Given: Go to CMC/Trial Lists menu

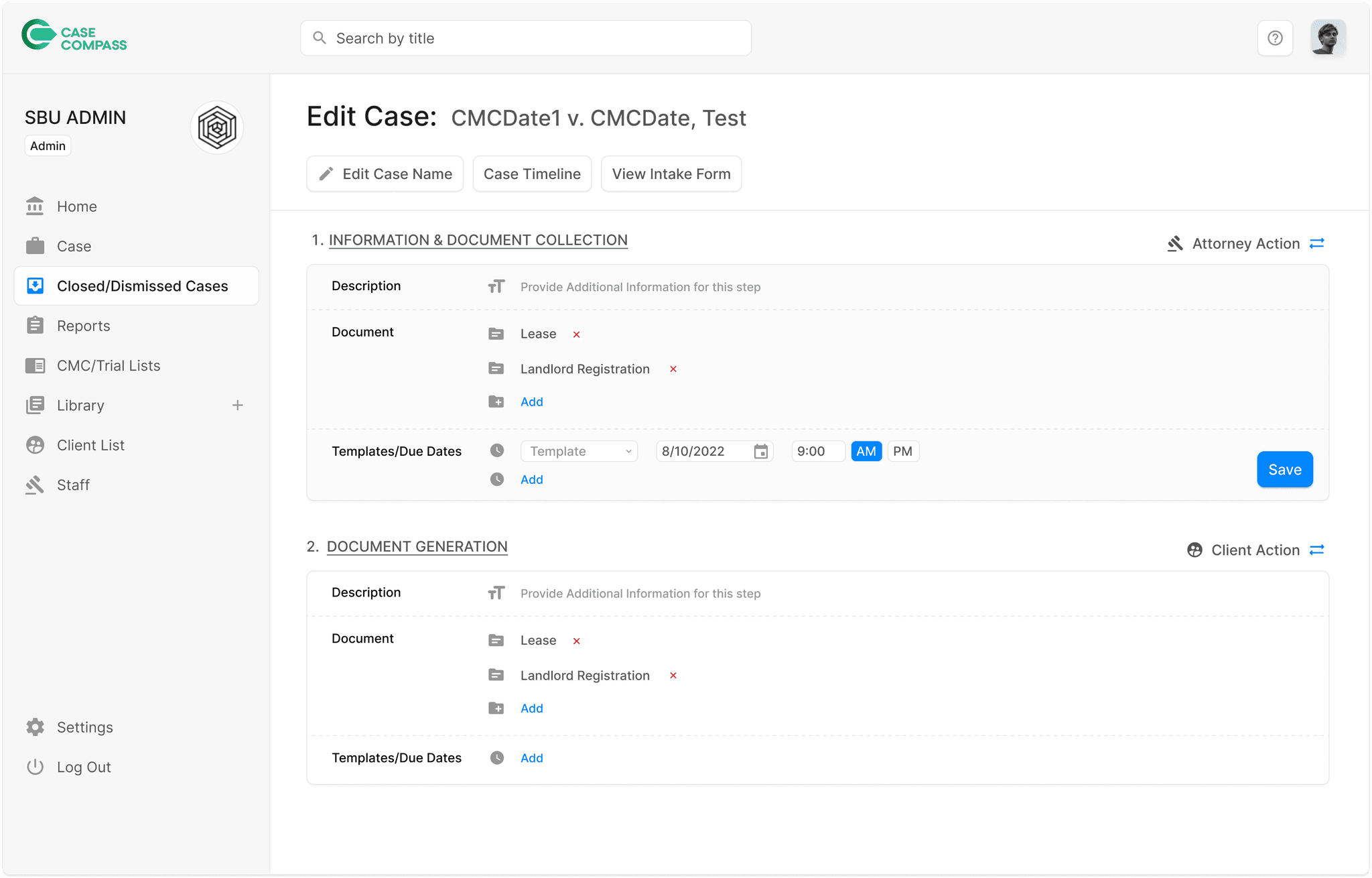Looking at the screenshot, I should coord(109,366).
